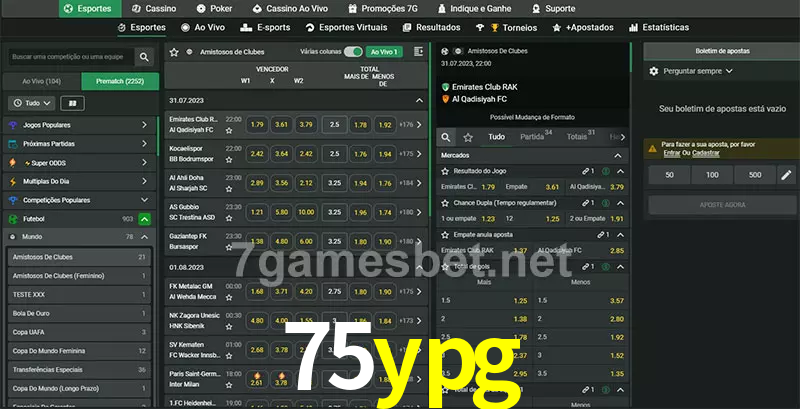Toggle the Várias colunas switch
800x409 pixels.
(x=353, y=51)
